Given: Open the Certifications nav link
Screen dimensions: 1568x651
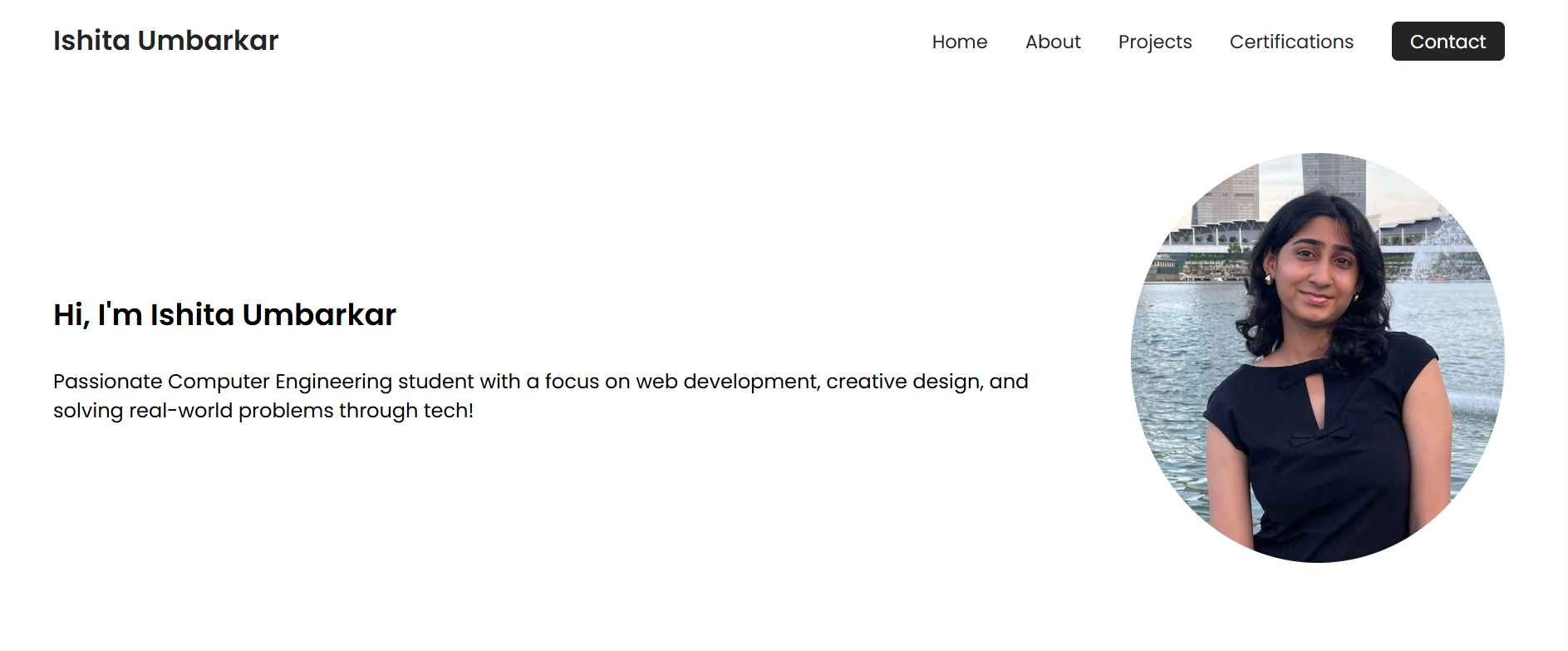Looking at the screenshot, I should point(1291,42).
